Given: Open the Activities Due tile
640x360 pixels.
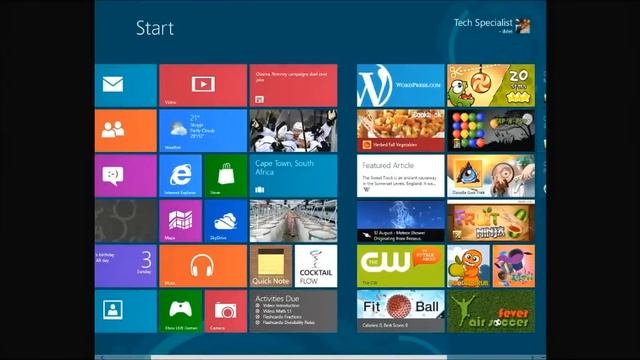Looking at the screenshot, I should pos(293,311).
